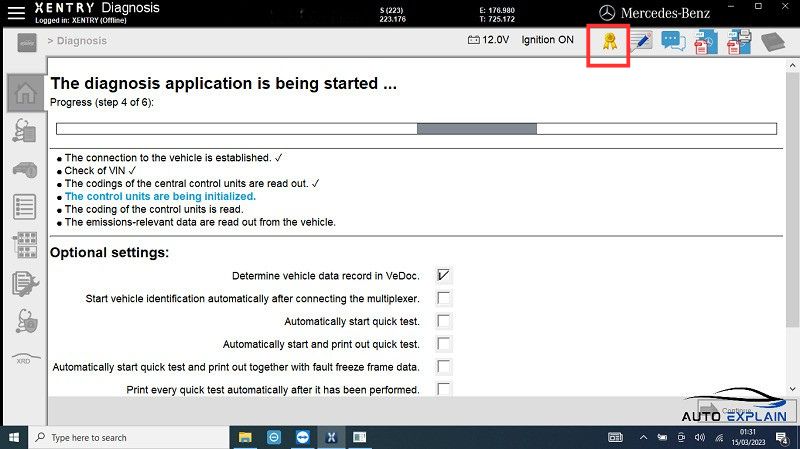Click 'Ignition ON' status text
The image size is (800, 449).
pos(547,40)
